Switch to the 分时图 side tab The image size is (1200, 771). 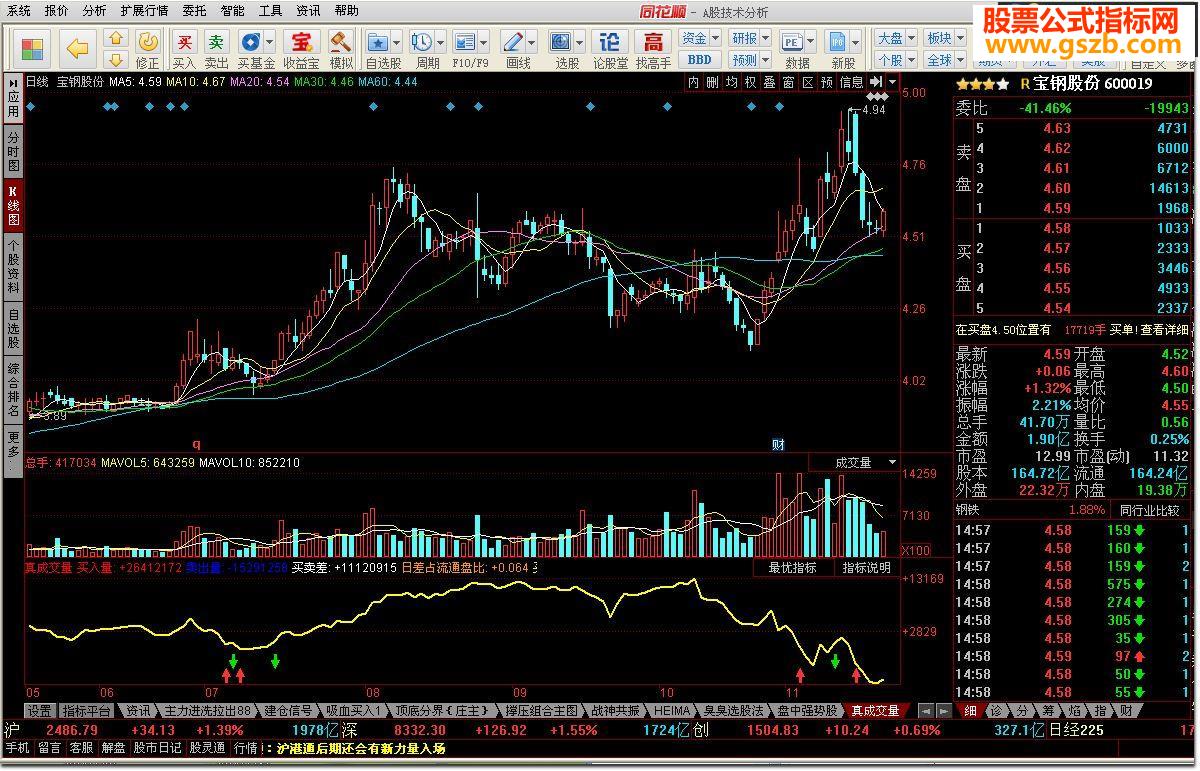click(14, 150)
